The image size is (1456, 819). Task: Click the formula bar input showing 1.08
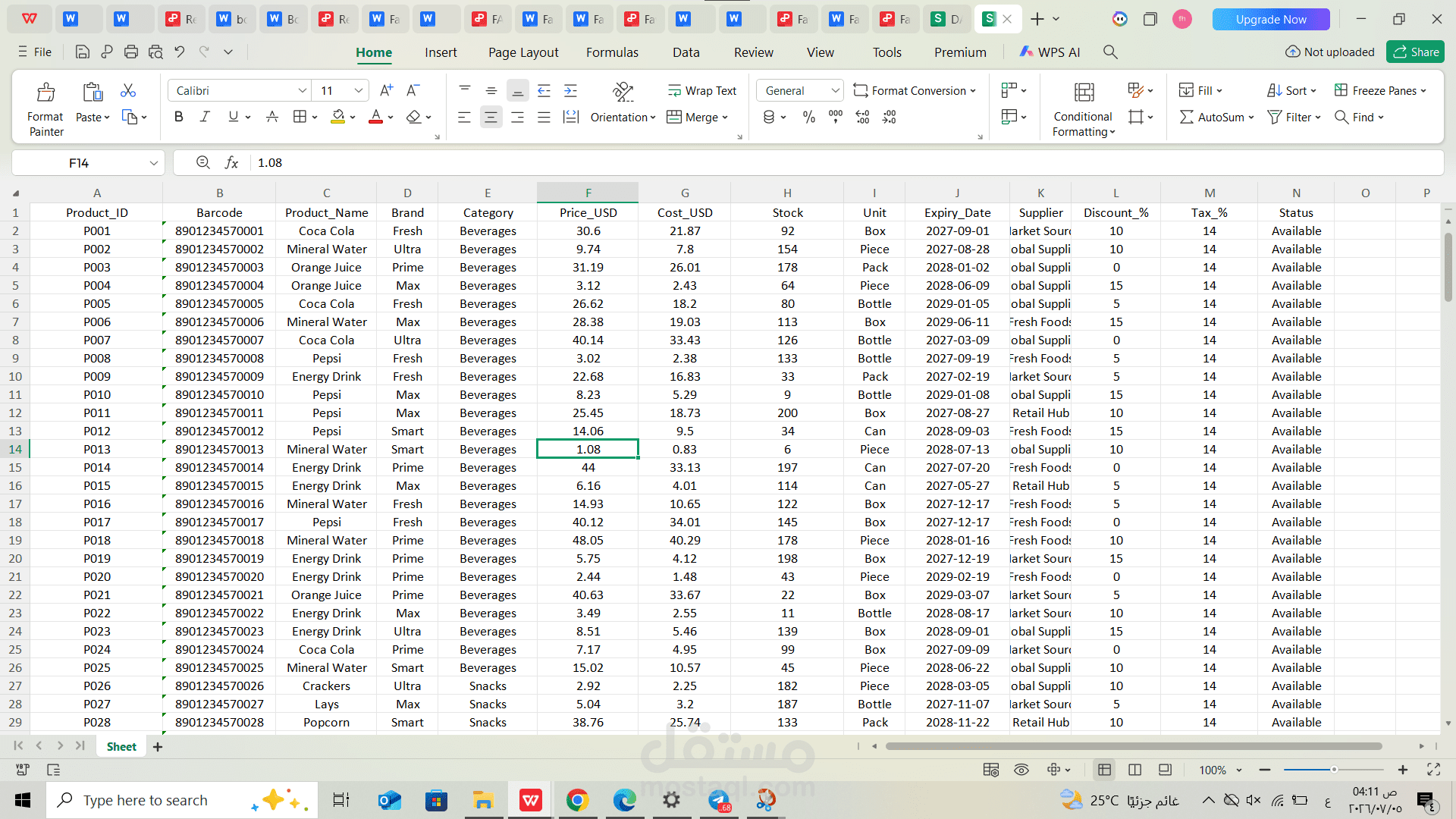[846, 163]
